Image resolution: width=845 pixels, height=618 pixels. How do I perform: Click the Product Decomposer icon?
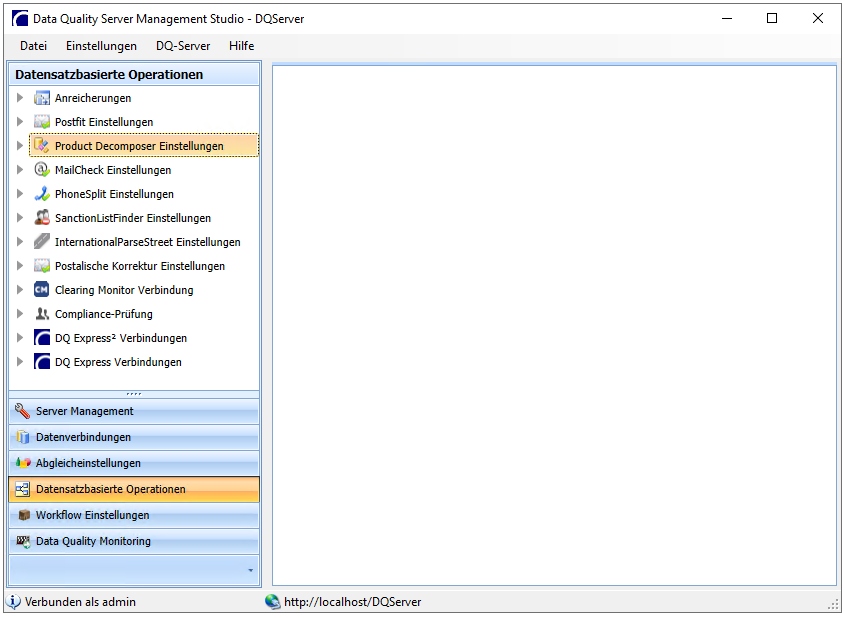pyautogui.click(x=41, y=145)
